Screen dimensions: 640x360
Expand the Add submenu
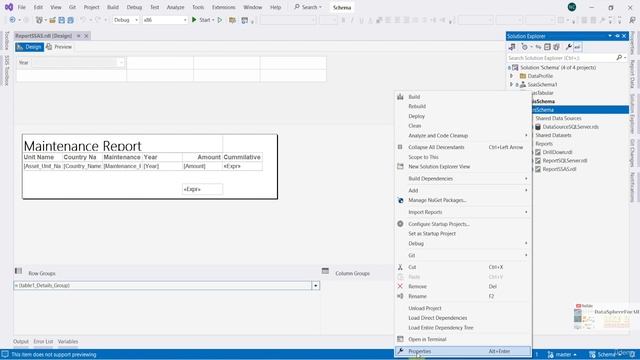click(462, 191)
